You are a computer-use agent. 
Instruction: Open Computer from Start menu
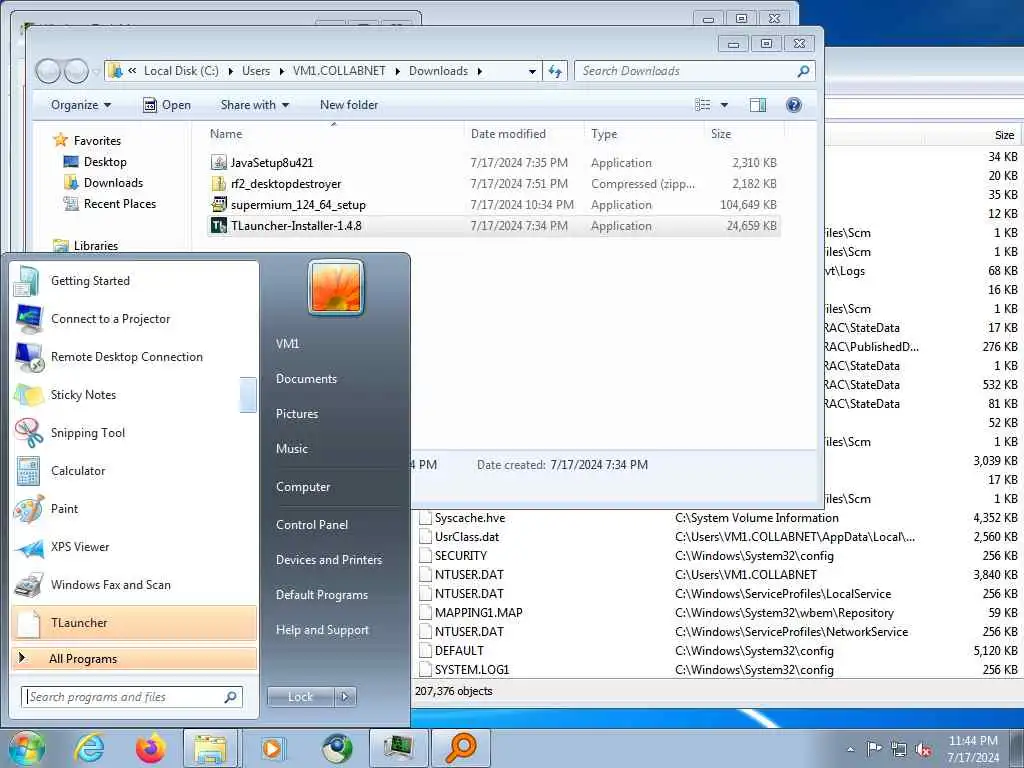pos(303,487)
